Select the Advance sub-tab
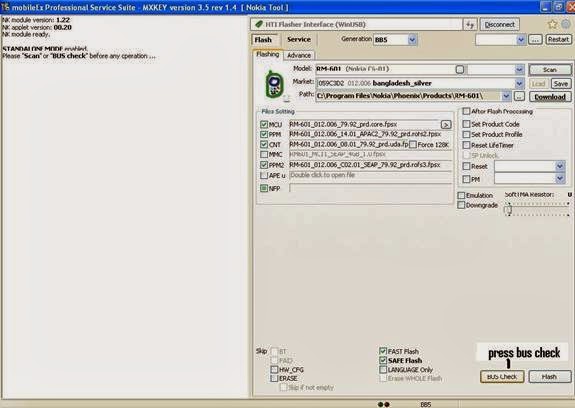The width and height of the screenshot is (575, 408). 299,55
